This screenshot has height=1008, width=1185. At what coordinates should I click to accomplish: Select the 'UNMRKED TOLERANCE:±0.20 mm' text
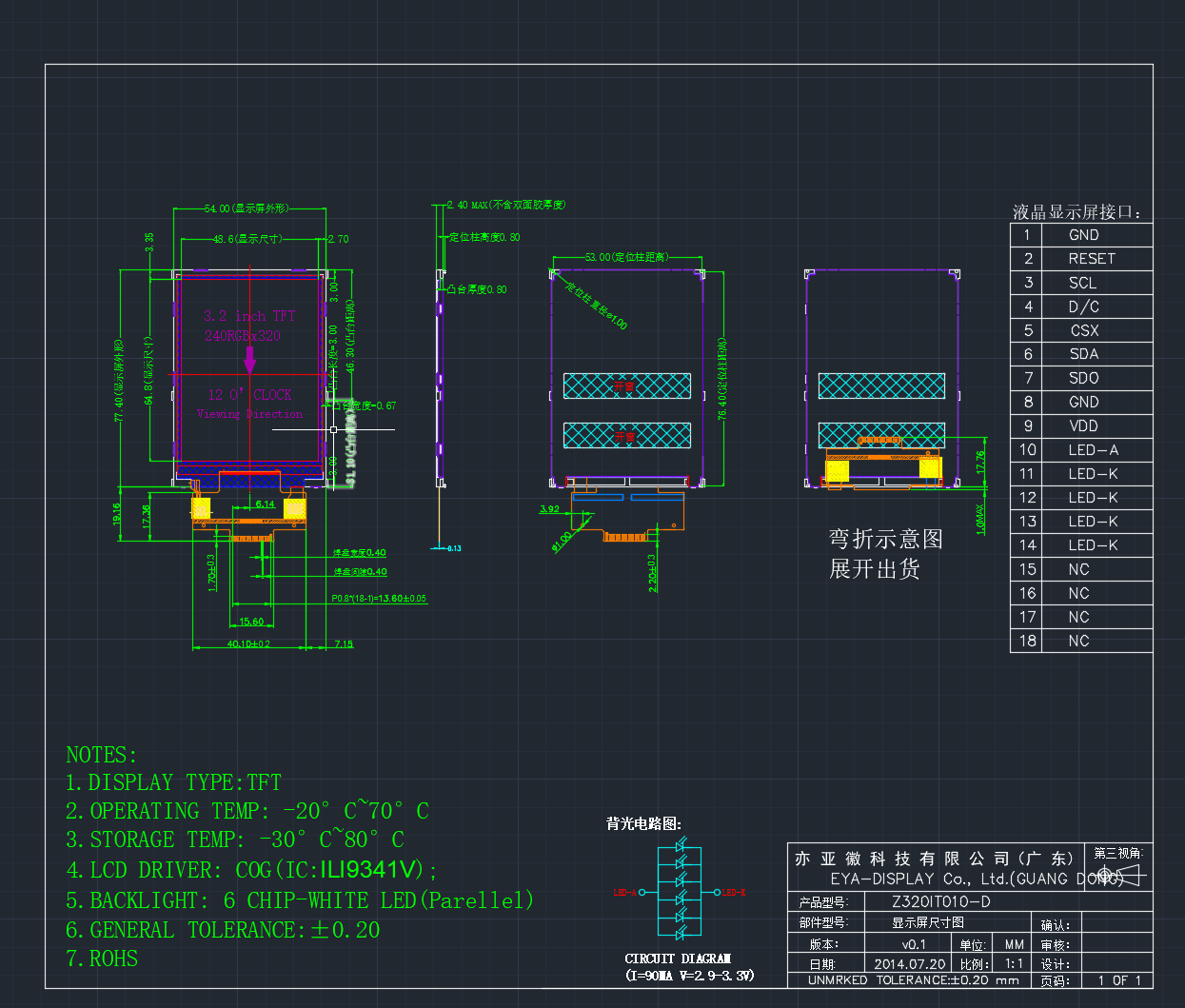tap(914, 980)
